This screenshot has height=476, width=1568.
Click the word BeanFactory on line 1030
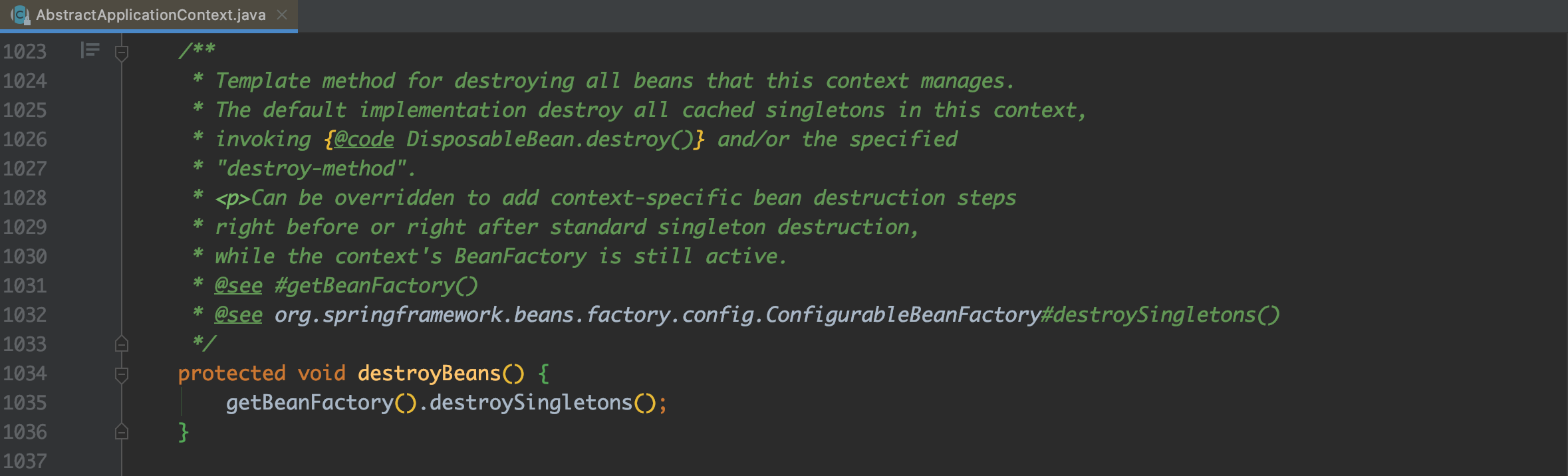(519, 256)
